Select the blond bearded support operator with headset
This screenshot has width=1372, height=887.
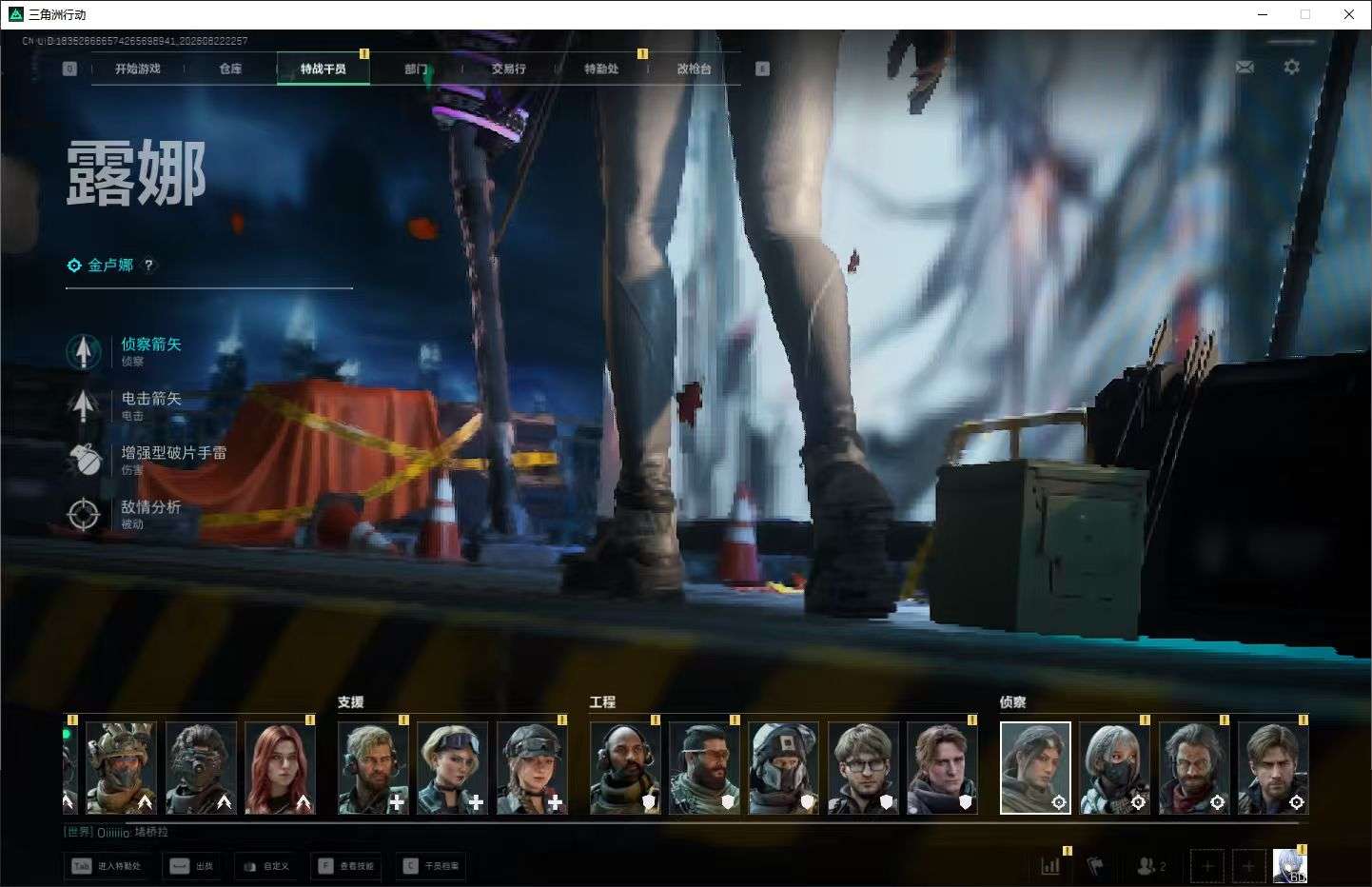point(373,767)
